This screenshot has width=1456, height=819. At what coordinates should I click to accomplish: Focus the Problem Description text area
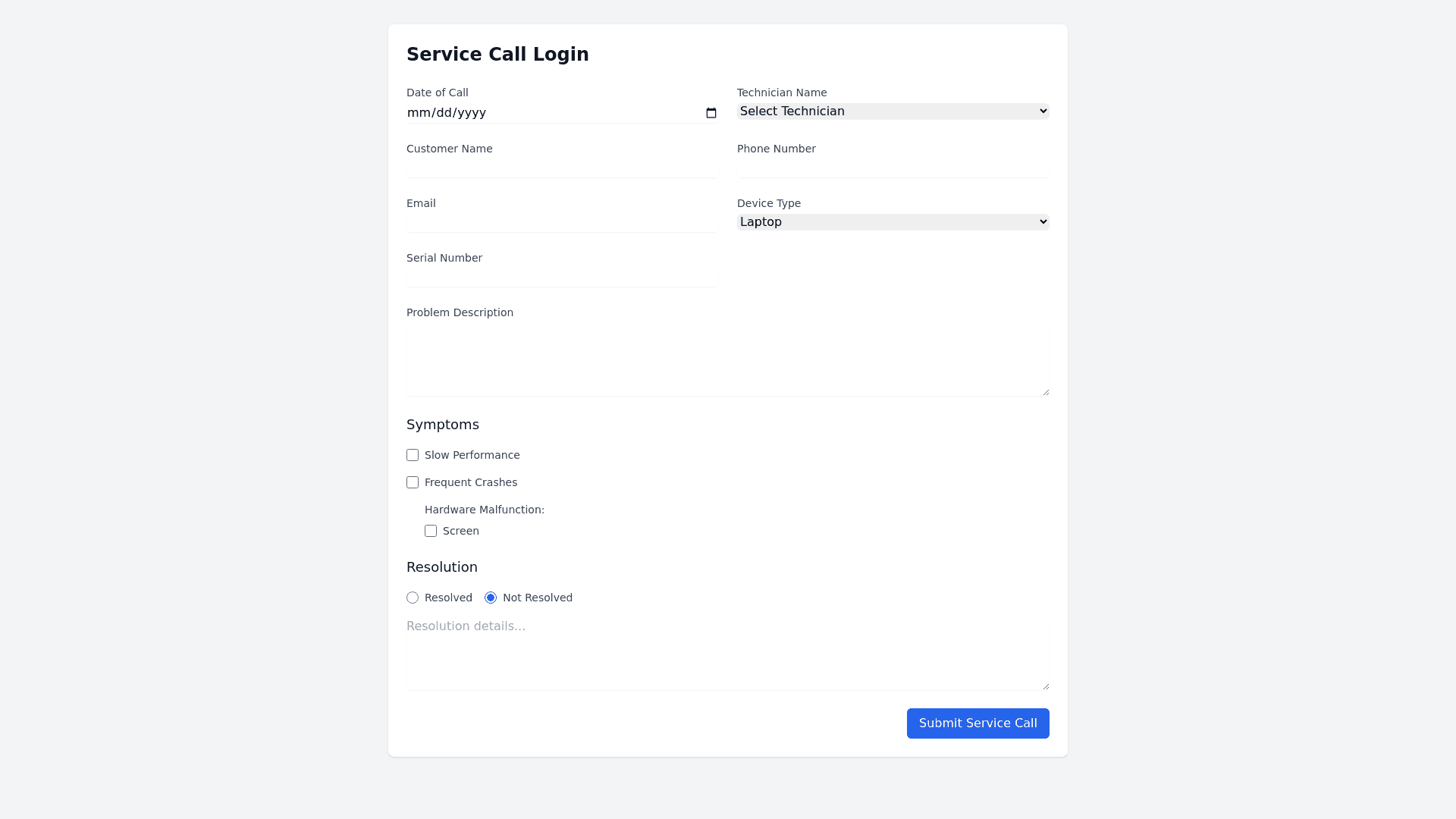pos(727,362)
